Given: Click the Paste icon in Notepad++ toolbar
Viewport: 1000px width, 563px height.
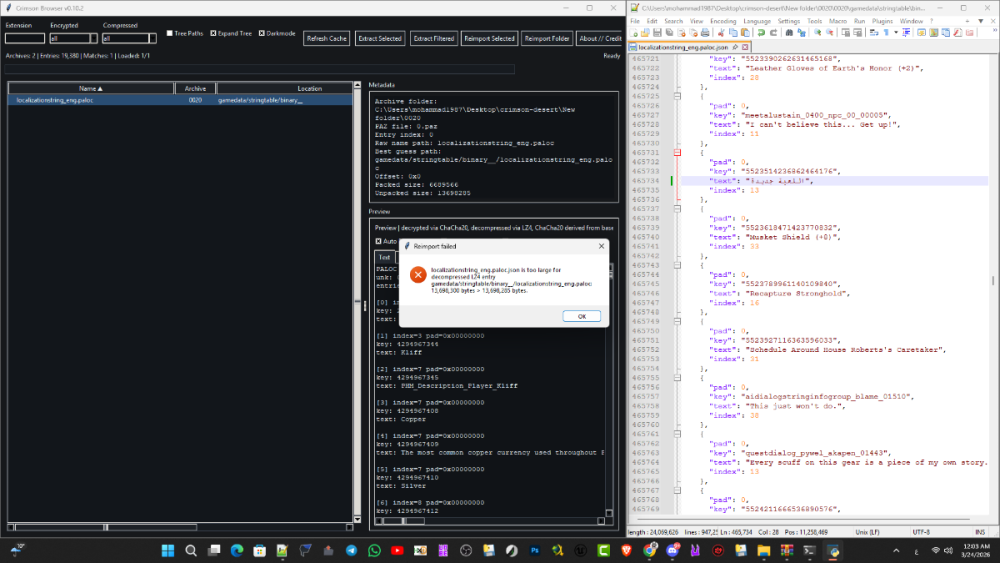Looking at the screenshot, I should [x=745, y=33].
